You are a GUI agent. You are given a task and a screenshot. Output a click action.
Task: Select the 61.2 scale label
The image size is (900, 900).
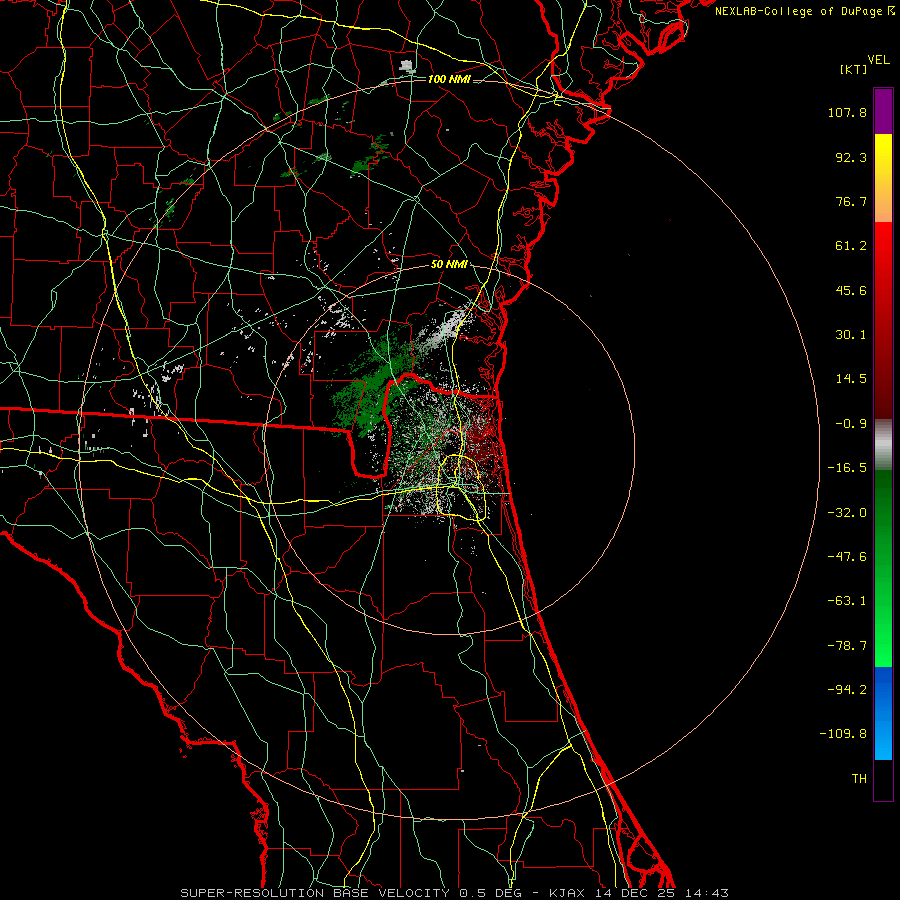(x=851, y=246)
